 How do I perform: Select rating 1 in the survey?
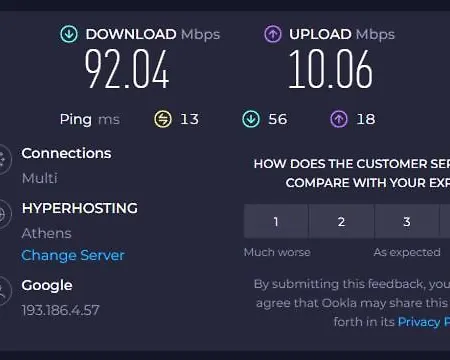tap(276, 221)
